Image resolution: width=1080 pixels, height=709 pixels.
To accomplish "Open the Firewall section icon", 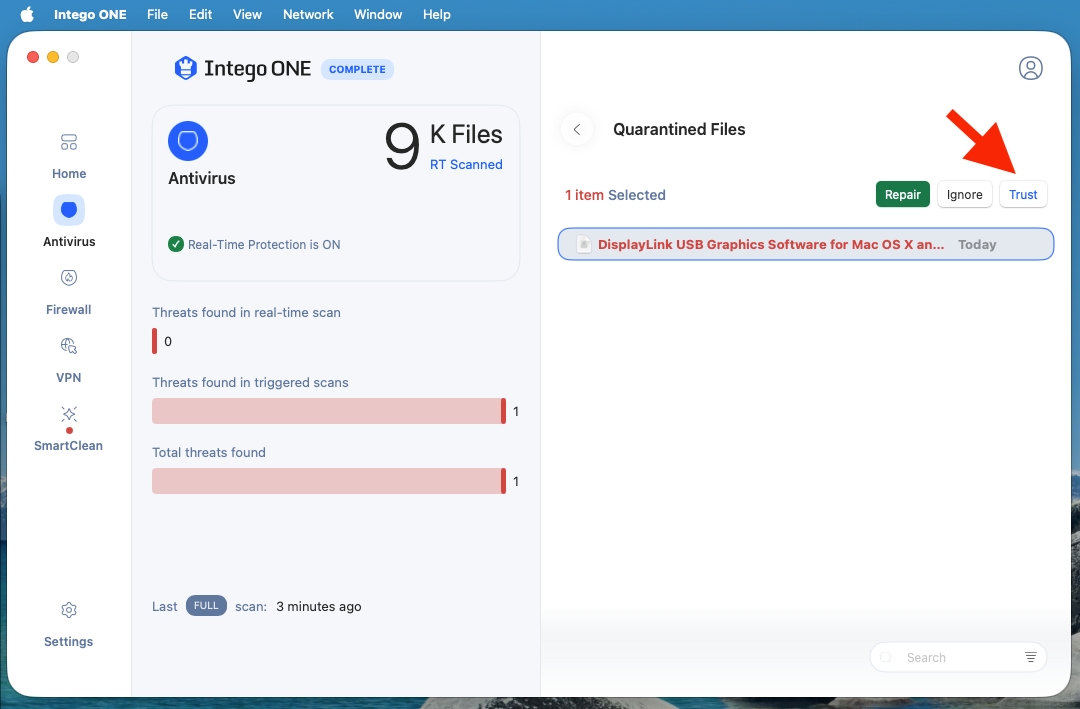I will click(69, 278).
